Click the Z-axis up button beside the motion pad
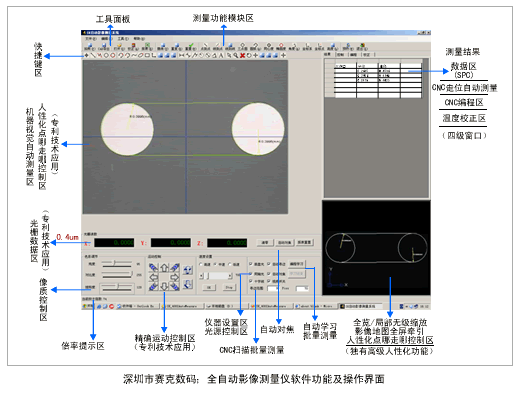 (x=188, y=270)
